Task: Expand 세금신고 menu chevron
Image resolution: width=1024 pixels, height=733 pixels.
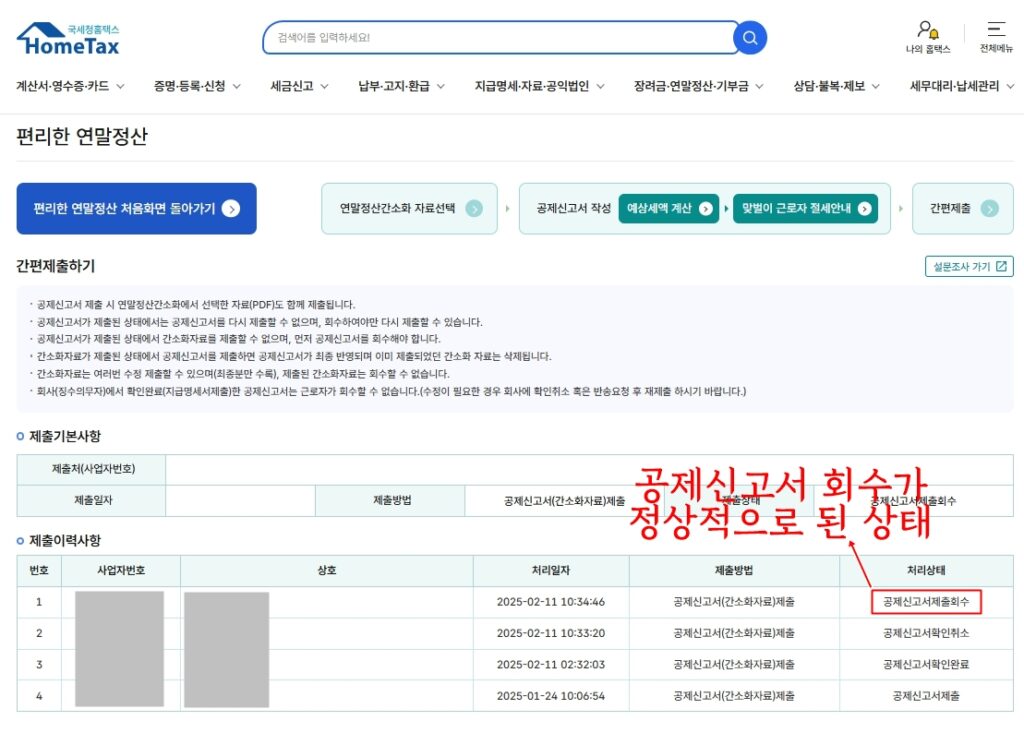Action: [325, 86]
